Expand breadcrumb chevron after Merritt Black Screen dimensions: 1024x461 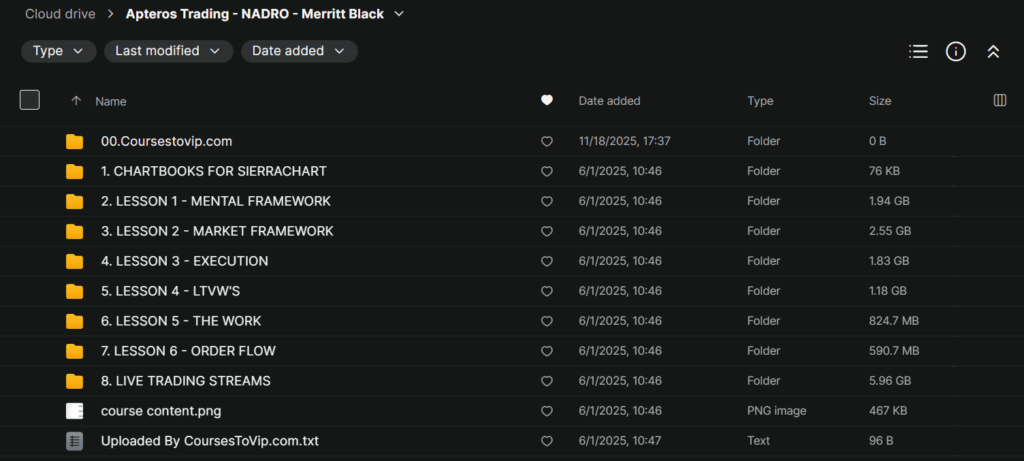point(400,14)
